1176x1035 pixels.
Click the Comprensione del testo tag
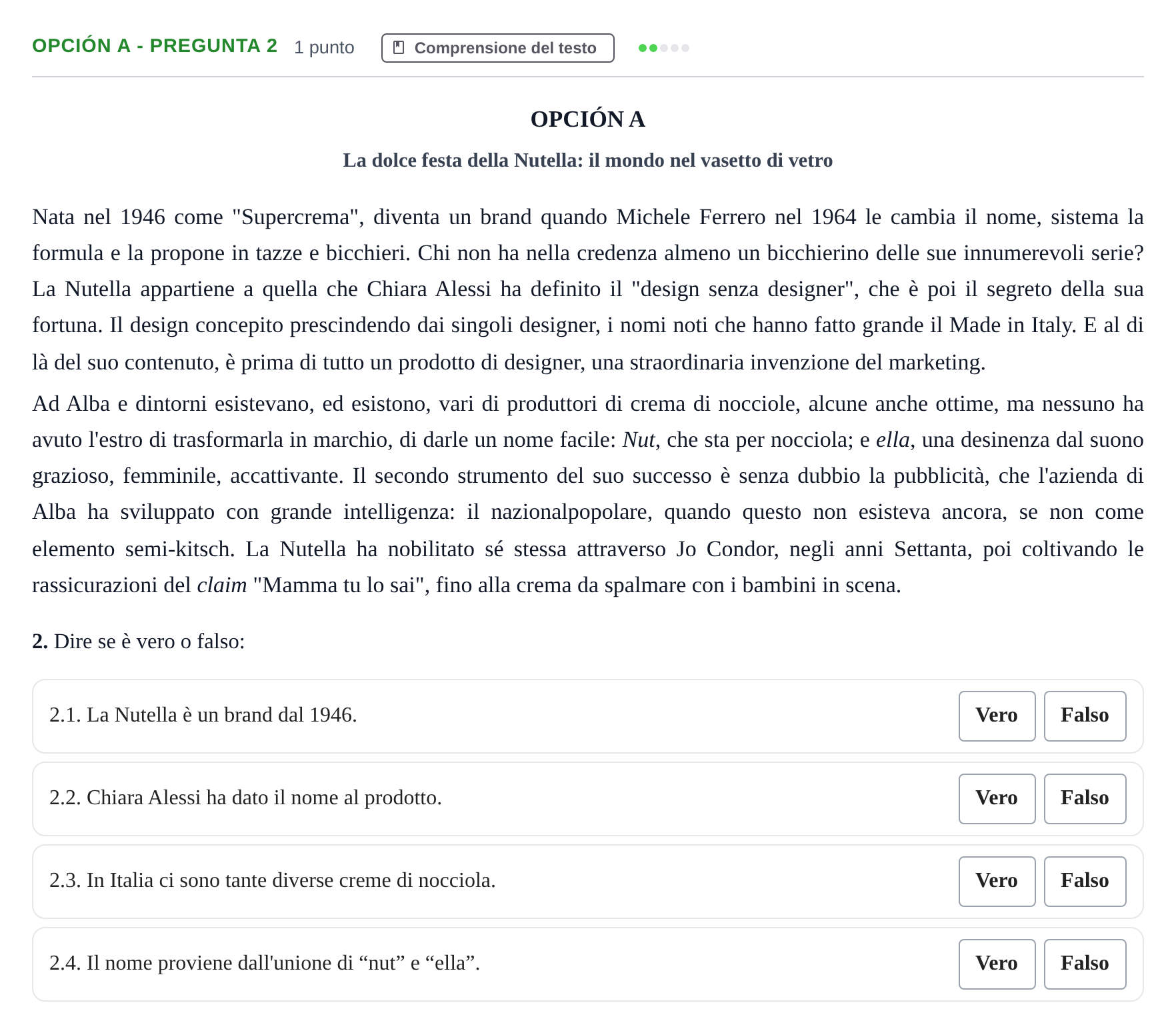click(x=497, y=48)
